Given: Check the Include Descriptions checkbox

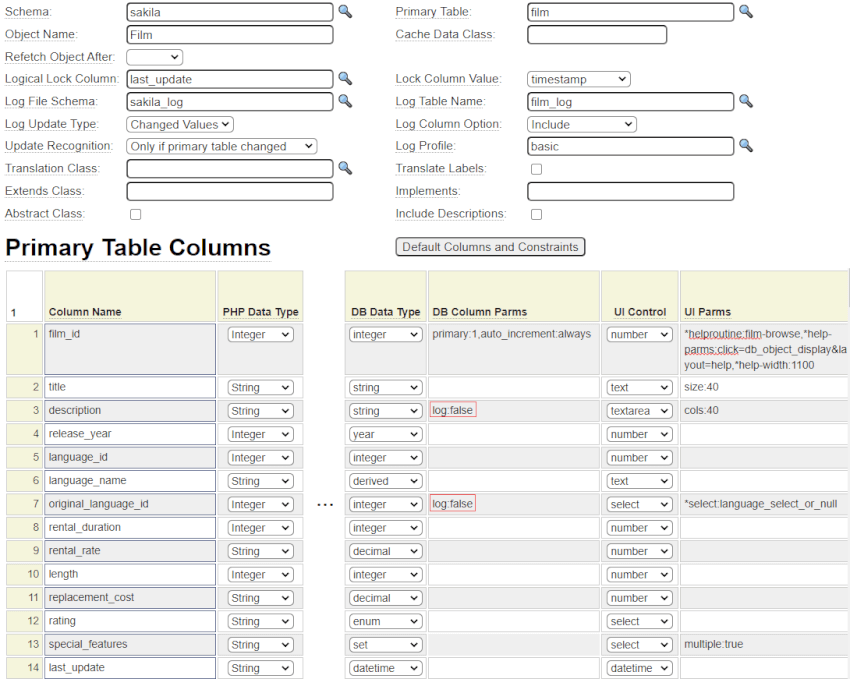Looking at the screenshot, I should pos(536,214).
